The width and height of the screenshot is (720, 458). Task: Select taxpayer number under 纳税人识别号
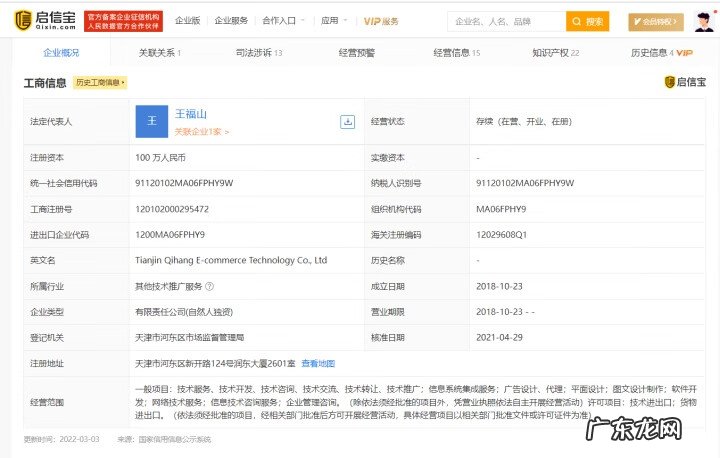525,183
